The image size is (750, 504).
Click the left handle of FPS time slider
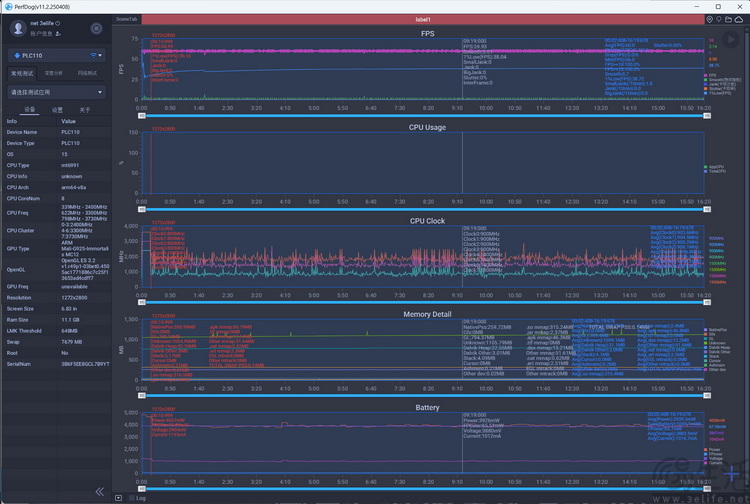[142, 116]
